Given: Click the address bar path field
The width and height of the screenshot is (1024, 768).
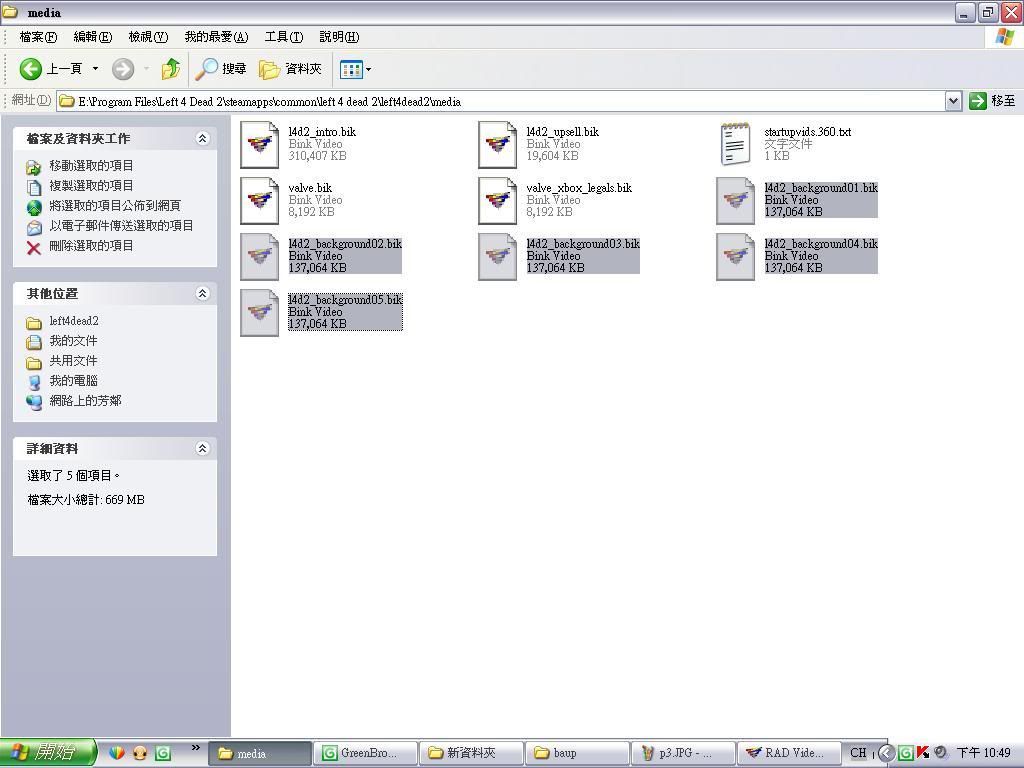Looking at the screenshot, I should coord(500,101).
